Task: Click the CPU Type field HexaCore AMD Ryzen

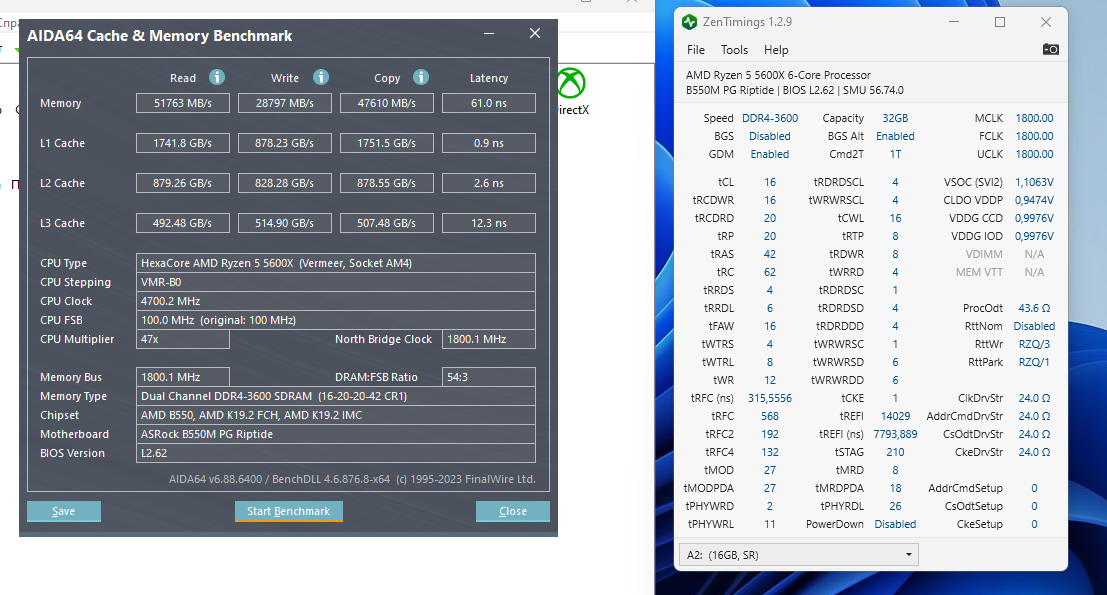Action: (x=335, y=263)
